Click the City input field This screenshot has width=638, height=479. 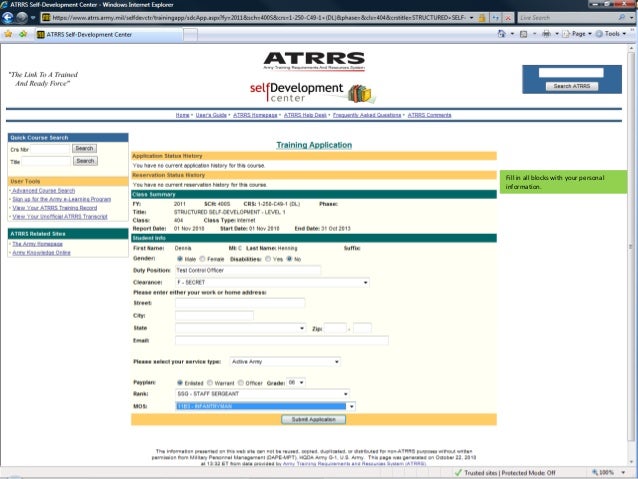pos(214,315)
